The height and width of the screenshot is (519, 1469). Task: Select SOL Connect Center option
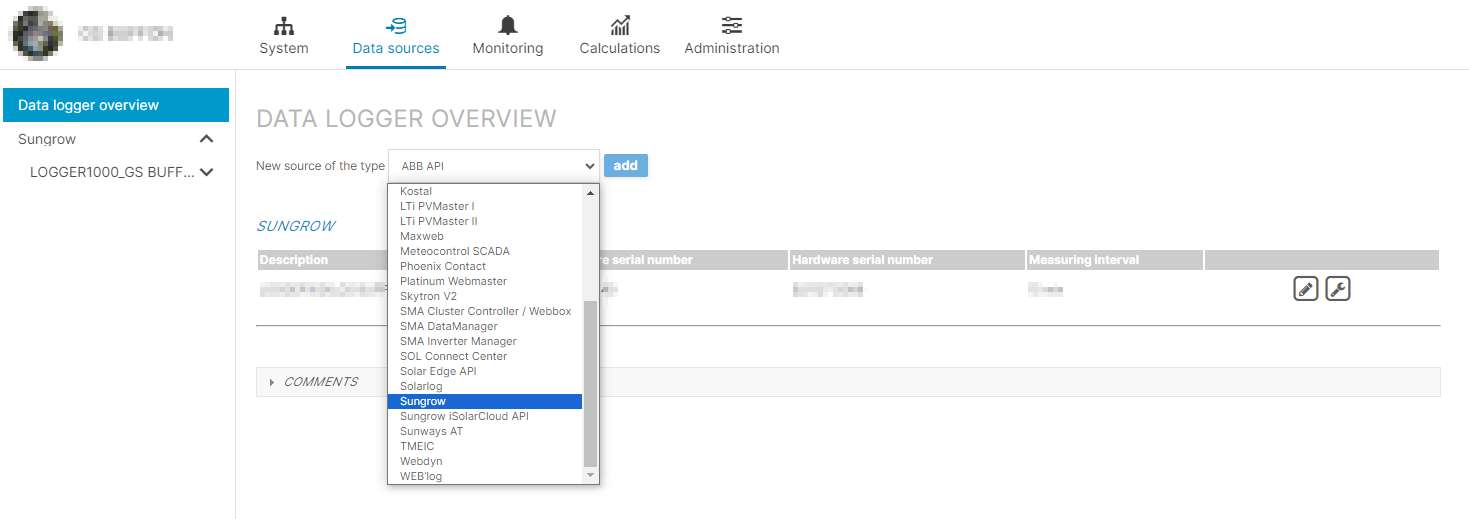pyautogui.click(x=485, y=356)
